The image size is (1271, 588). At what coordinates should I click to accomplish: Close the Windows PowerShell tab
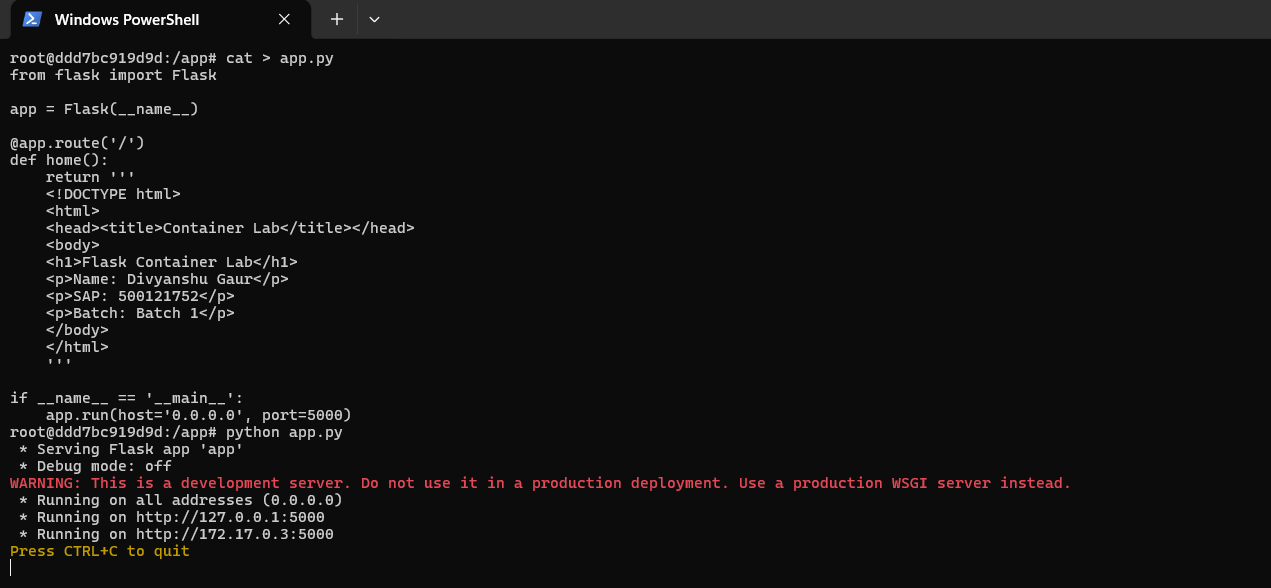click(x=283, y=19)
